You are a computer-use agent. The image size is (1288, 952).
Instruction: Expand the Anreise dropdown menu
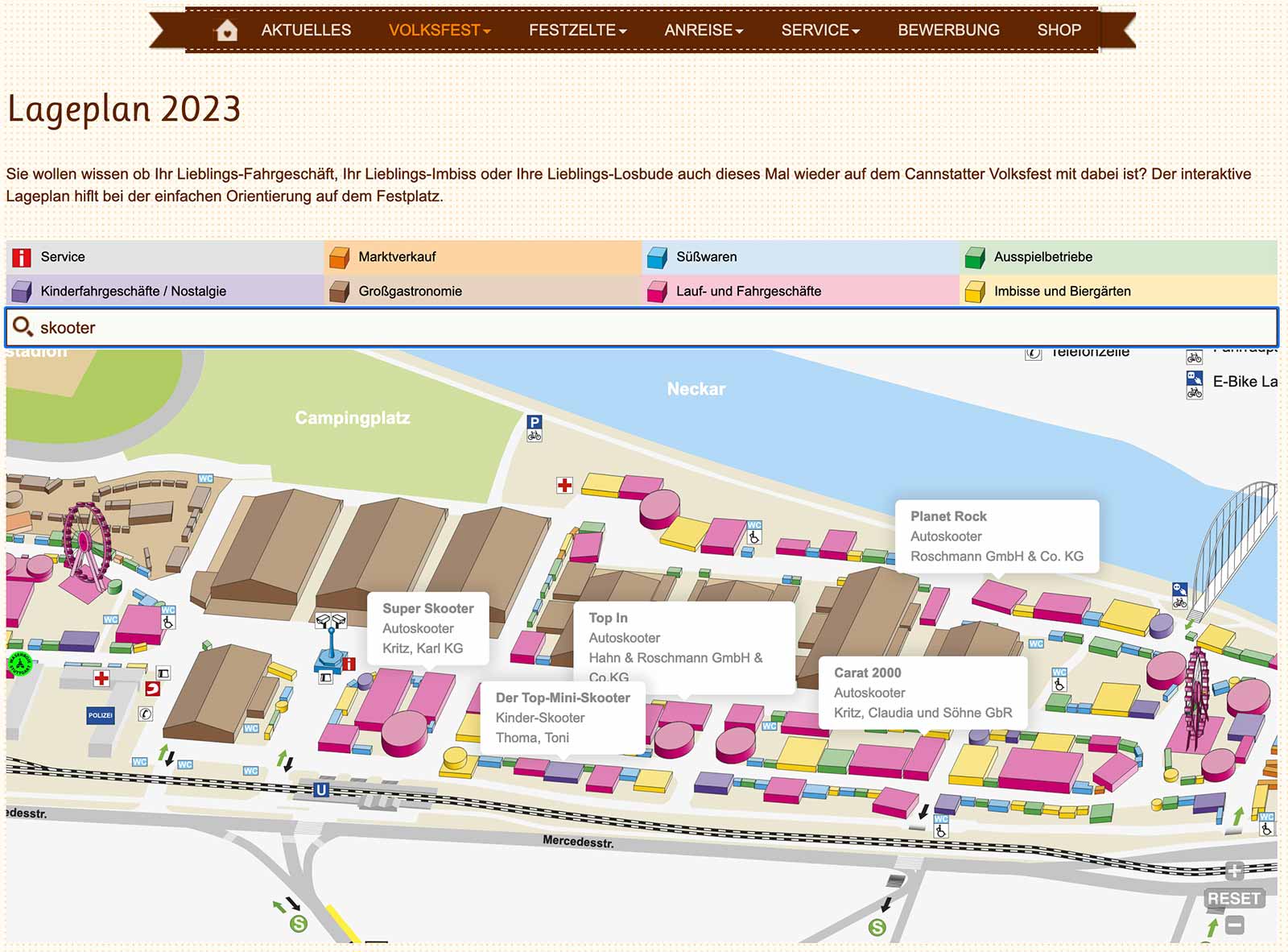(x=703, y=31)
